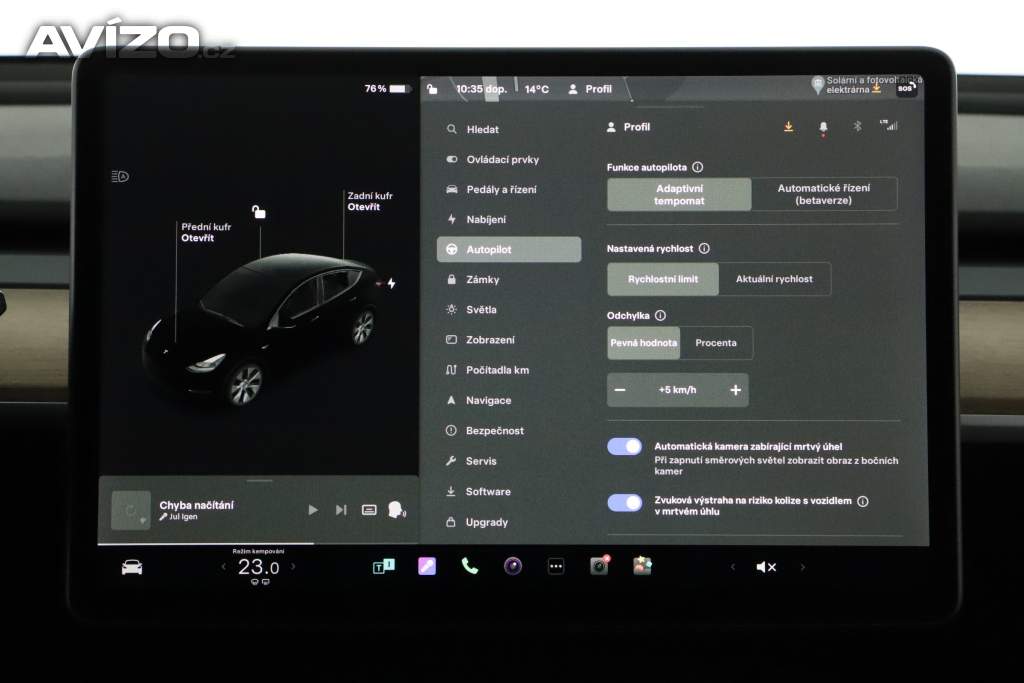Tap the unlock padlock icon above car
The height and width of the screenshot is (683, 1024).
click(259, 212)
